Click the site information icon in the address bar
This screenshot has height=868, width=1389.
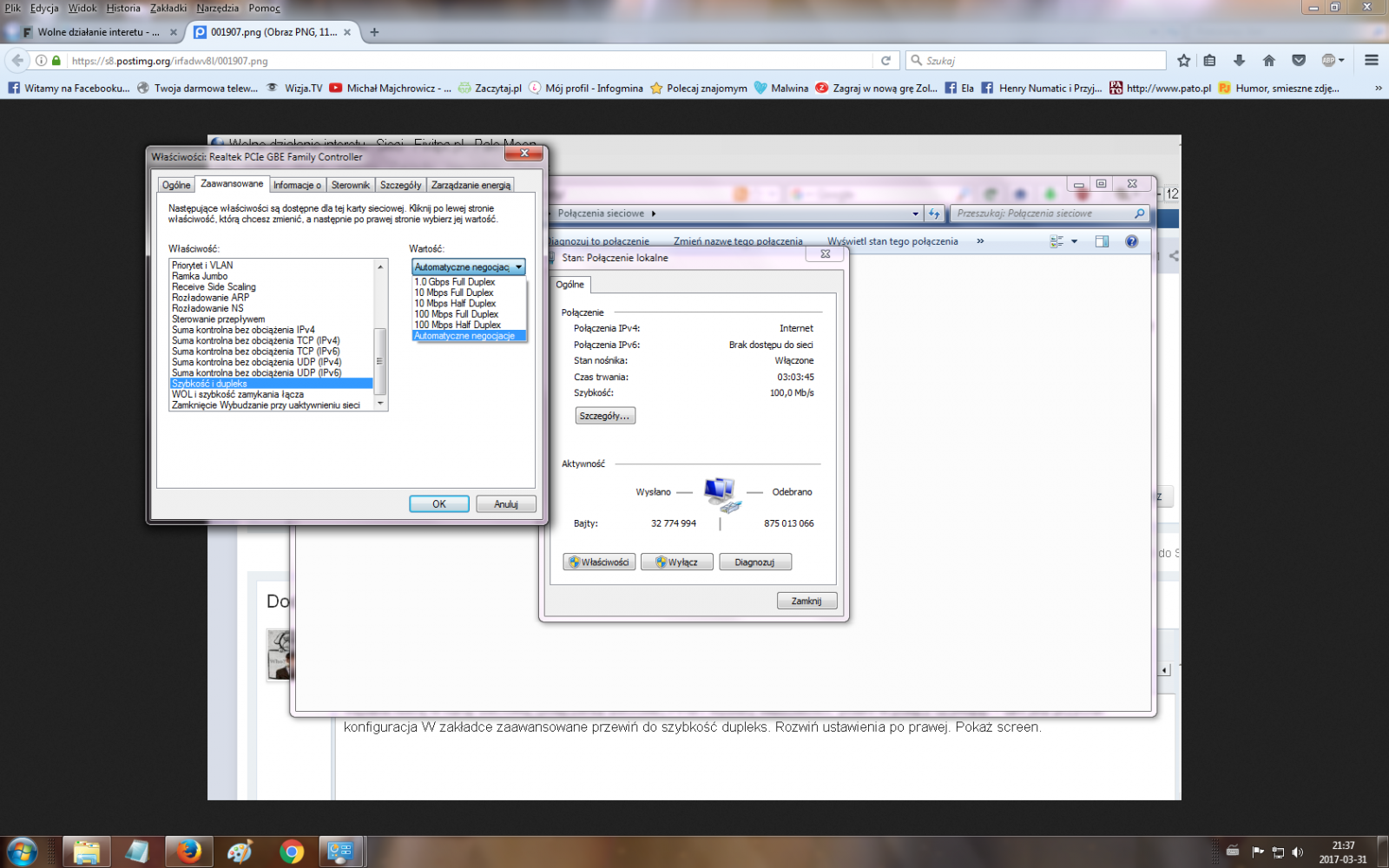coord(41,61)
